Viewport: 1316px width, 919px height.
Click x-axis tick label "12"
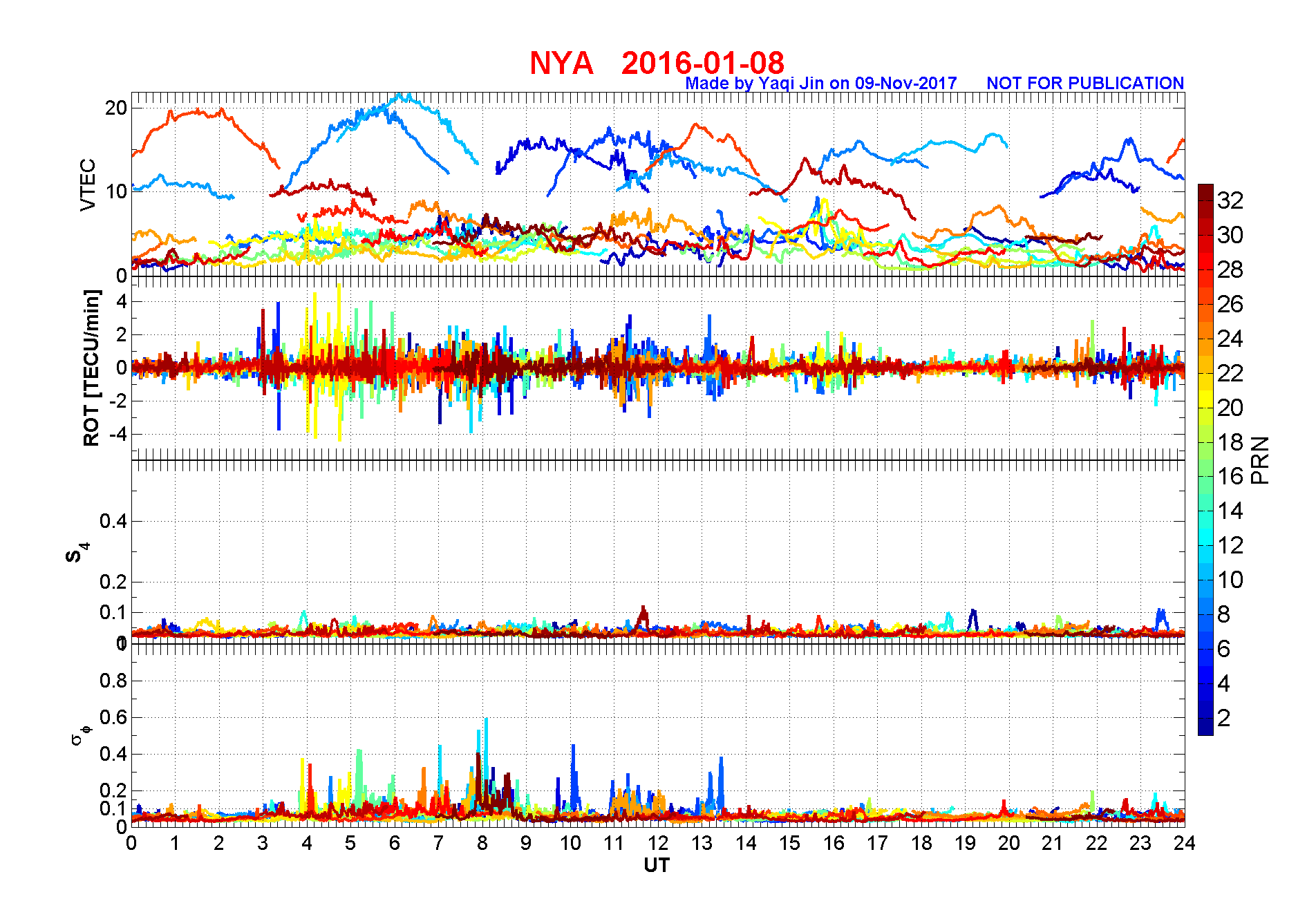[657, 843]
